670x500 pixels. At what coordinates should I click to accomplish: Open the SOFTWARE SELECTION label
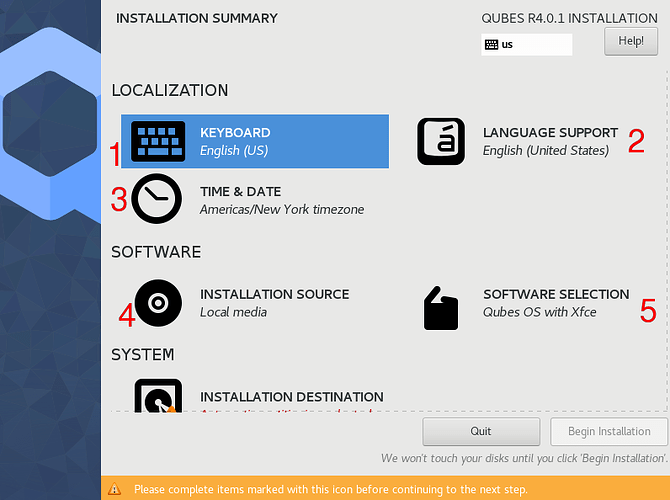coord(556,294)
